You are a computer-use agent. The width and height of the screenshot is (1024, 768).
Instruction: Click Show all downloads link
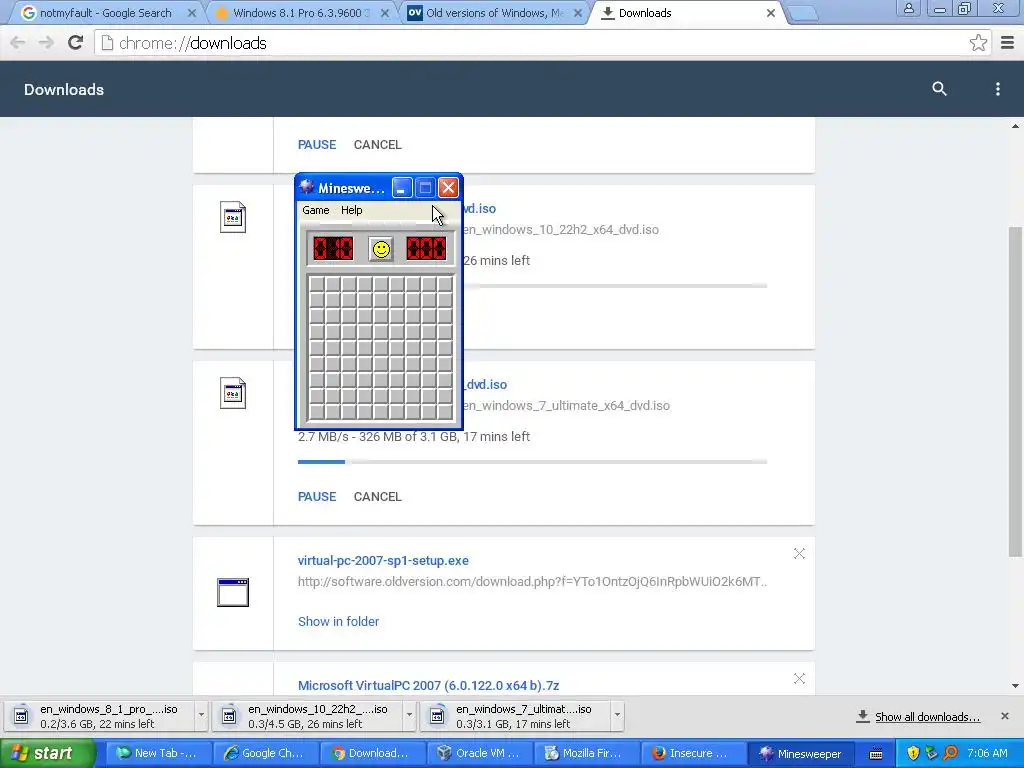pyautogui.click(x=927, y=717)
